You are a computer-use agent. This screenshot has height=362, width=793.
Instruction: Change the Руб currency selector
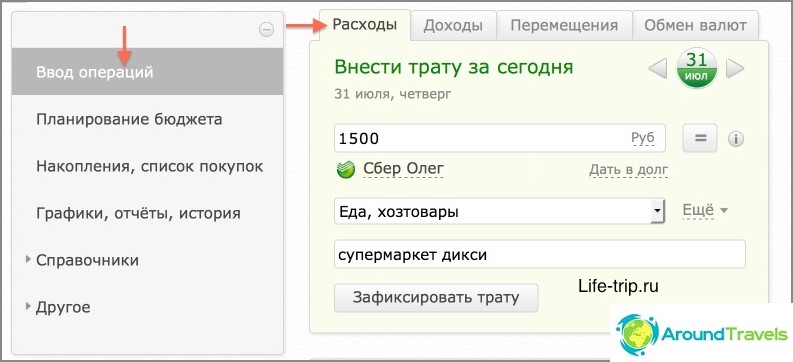(x=643, y=138)
